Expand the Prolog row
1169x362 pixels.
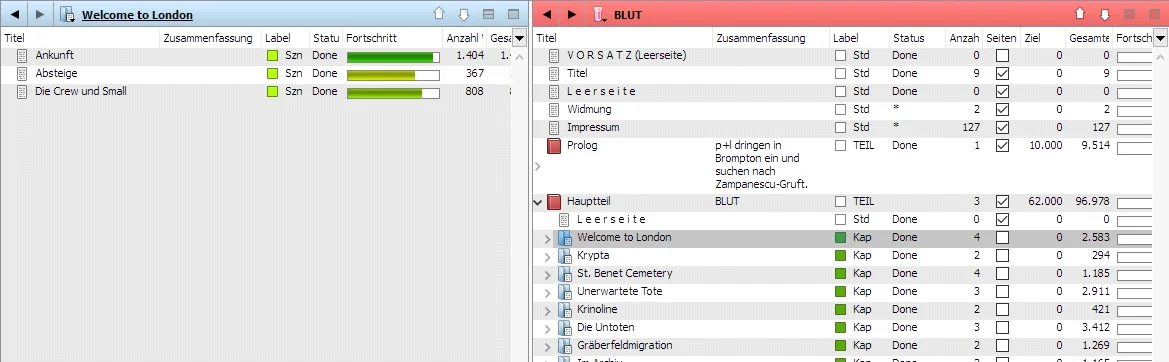[x=538, y=167]
